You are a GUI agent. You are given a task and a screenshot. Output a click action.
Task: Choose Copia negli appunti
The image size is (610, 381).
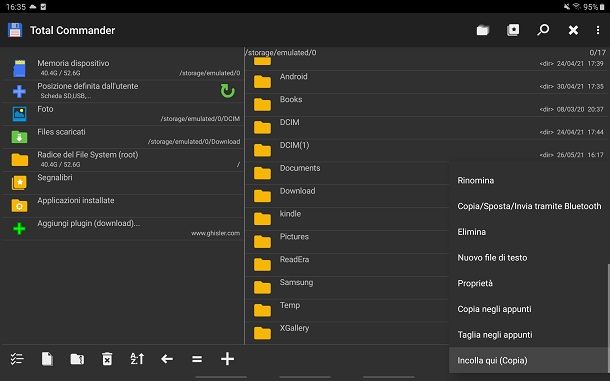pos(529,309)
